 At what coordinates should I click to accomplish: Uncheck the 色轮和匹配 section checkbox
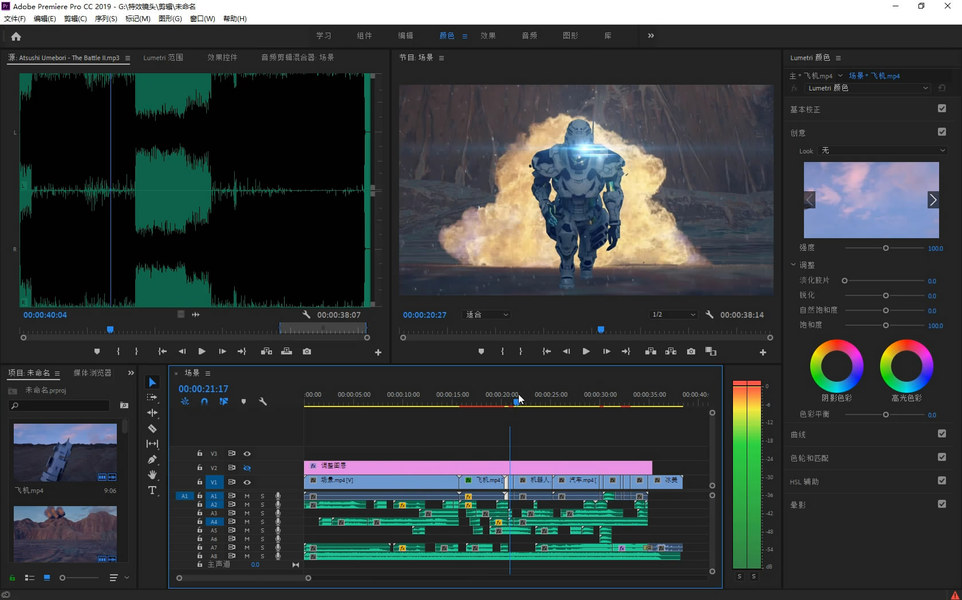pyautogui.click(x=942, y=457)
